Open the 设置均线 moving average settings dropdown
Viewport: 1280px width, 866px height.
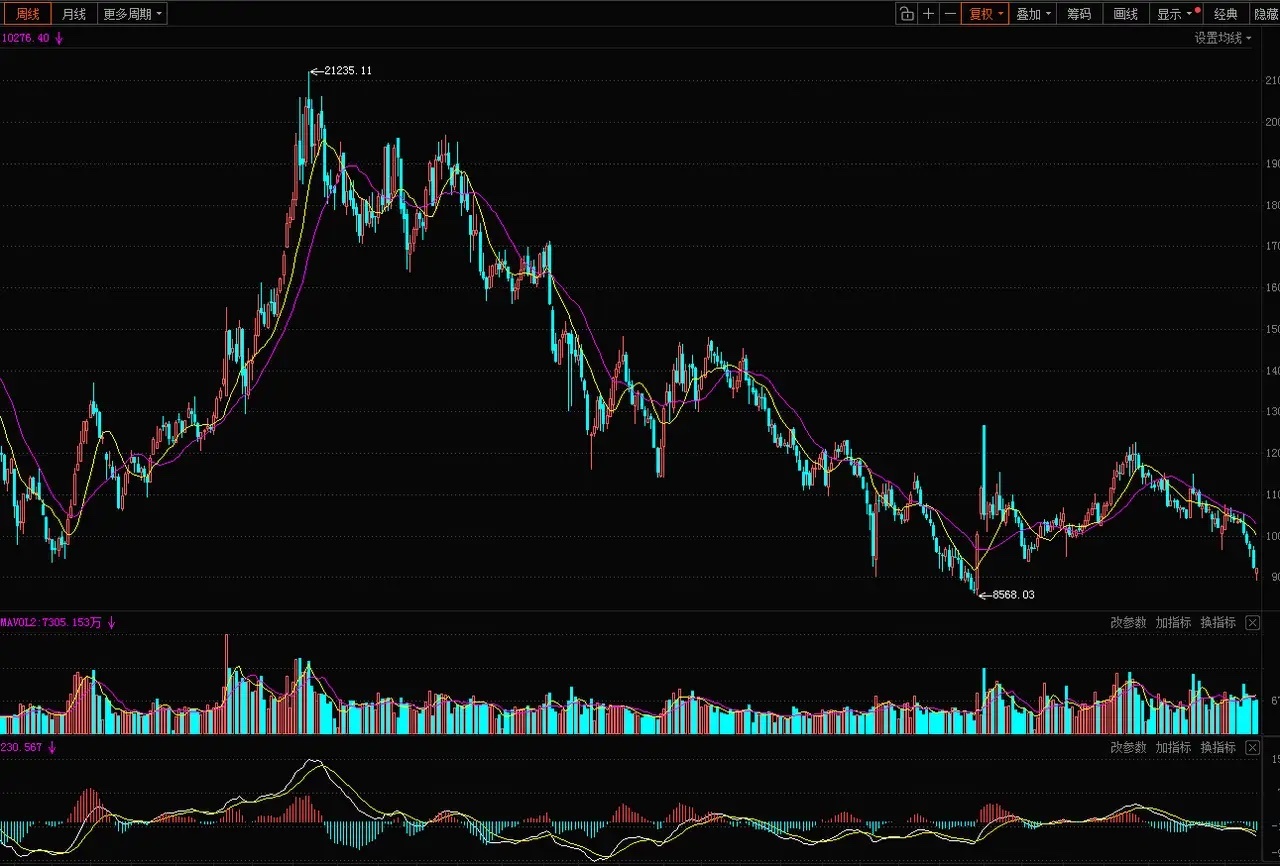click(1222, 38)
